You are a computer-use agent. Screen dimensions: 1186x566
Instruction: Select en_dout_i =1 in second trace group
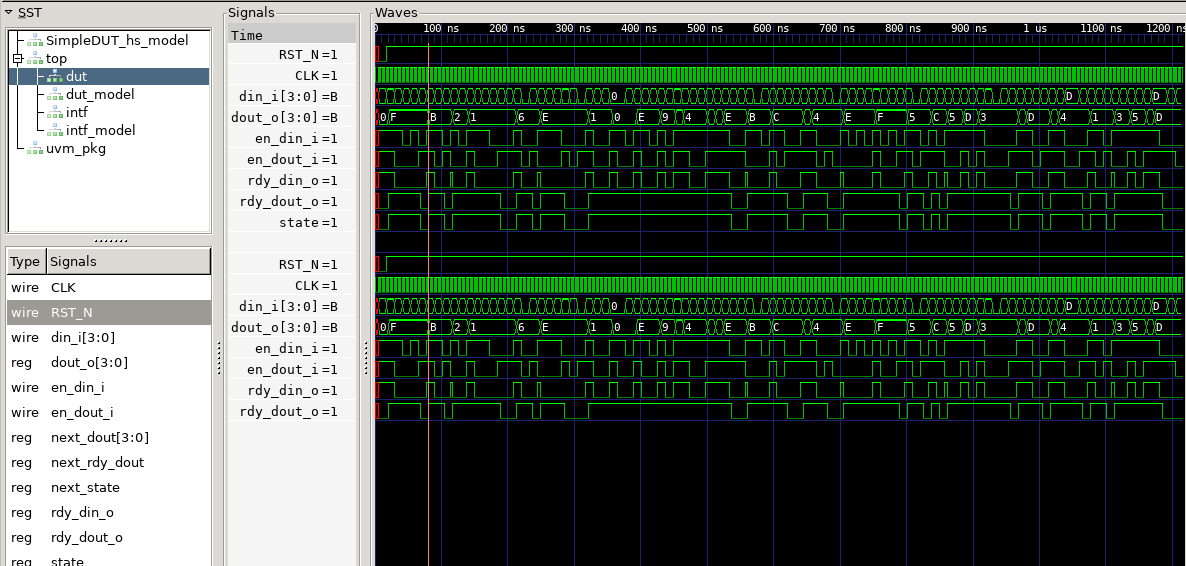coord(292,369)
